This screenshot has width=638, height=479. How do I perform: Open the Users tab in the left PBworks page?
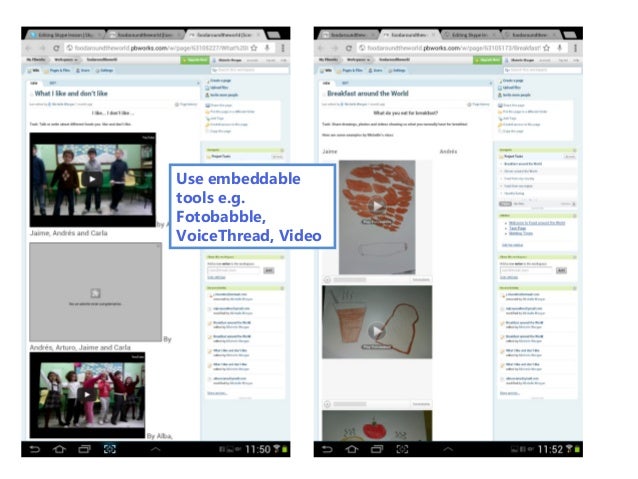pos(83,70)
